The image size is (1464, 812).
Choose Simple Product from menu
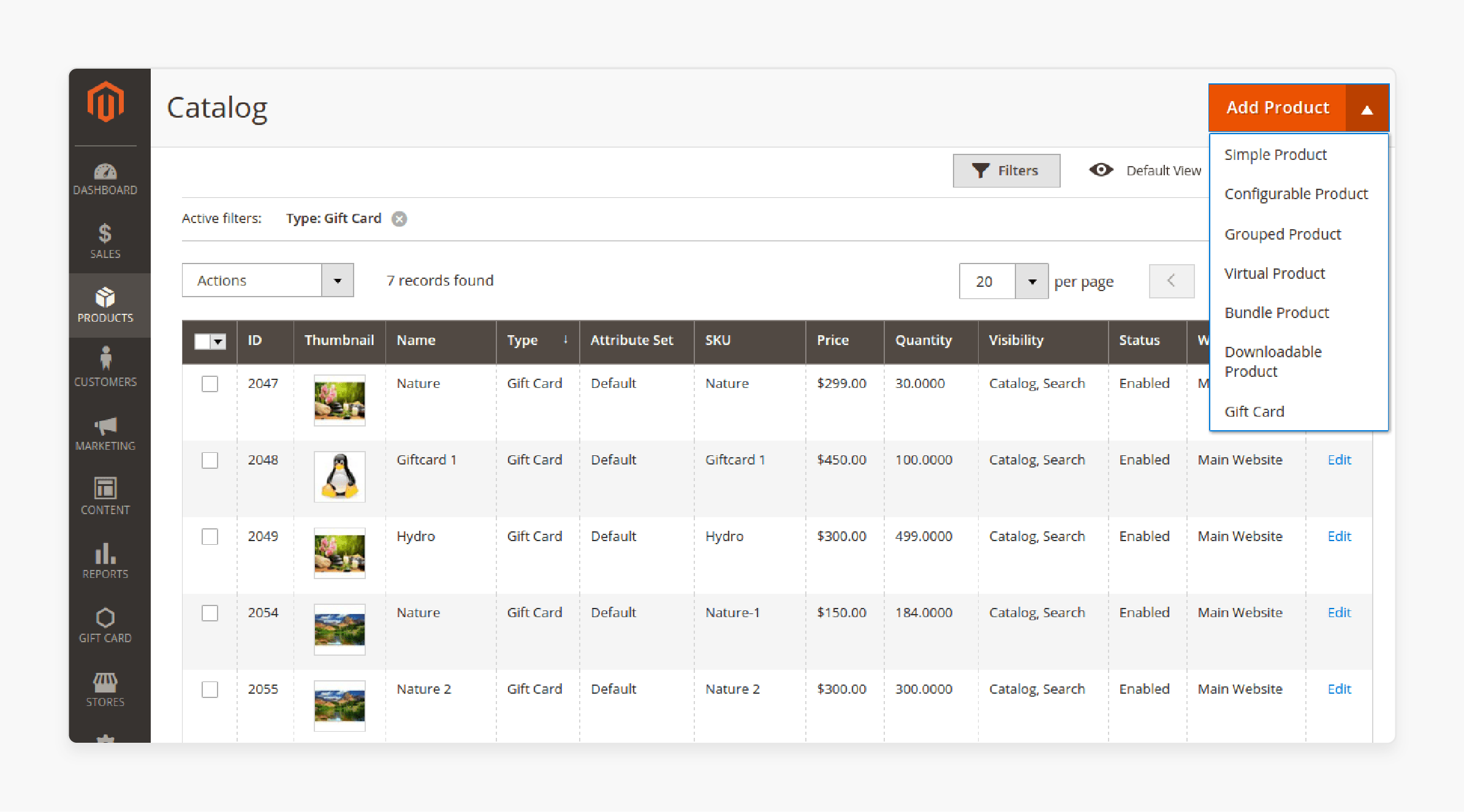click(1275, 154)
